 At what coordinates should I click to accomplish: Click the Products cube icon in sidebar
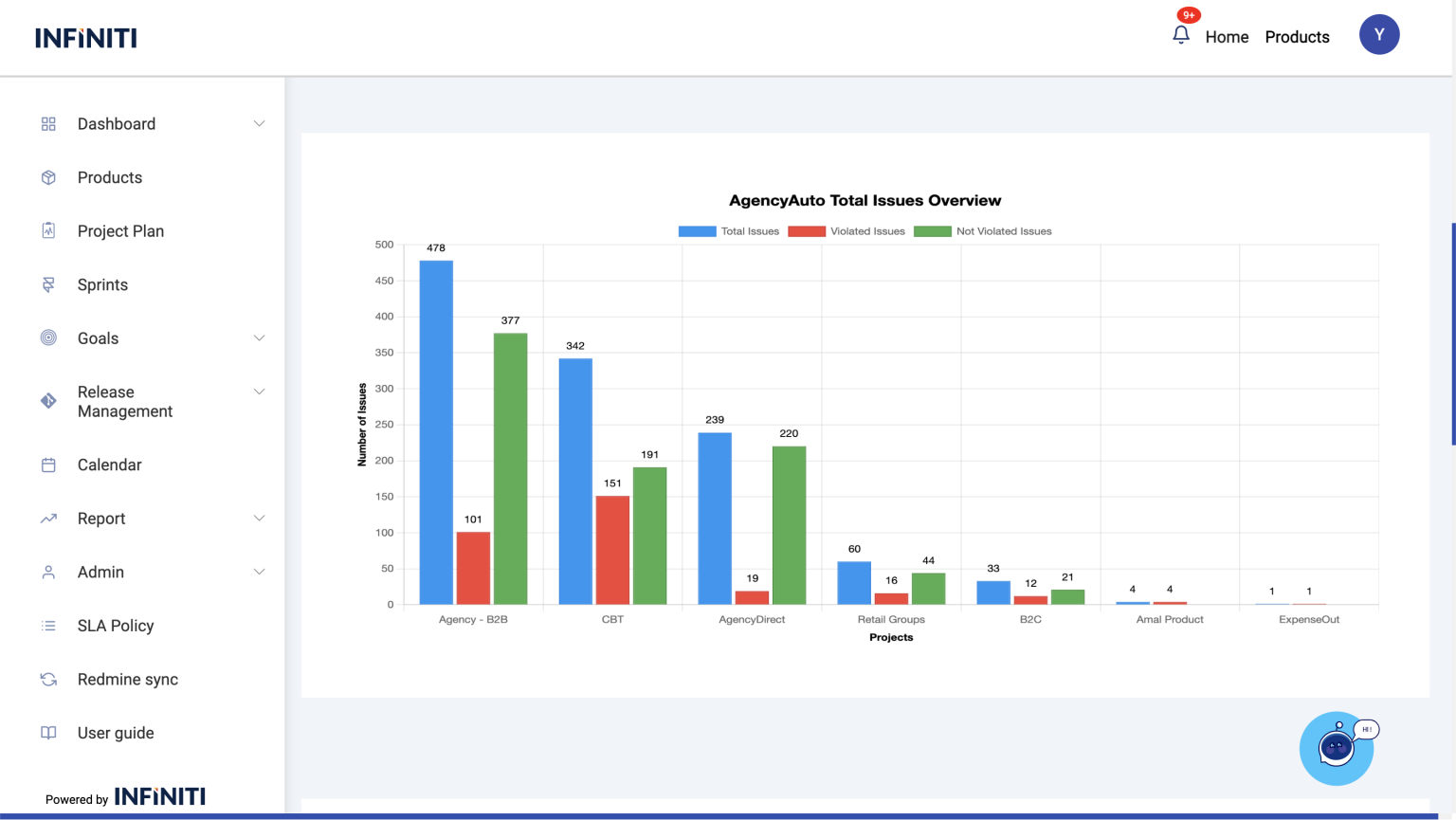pos(48,177)
